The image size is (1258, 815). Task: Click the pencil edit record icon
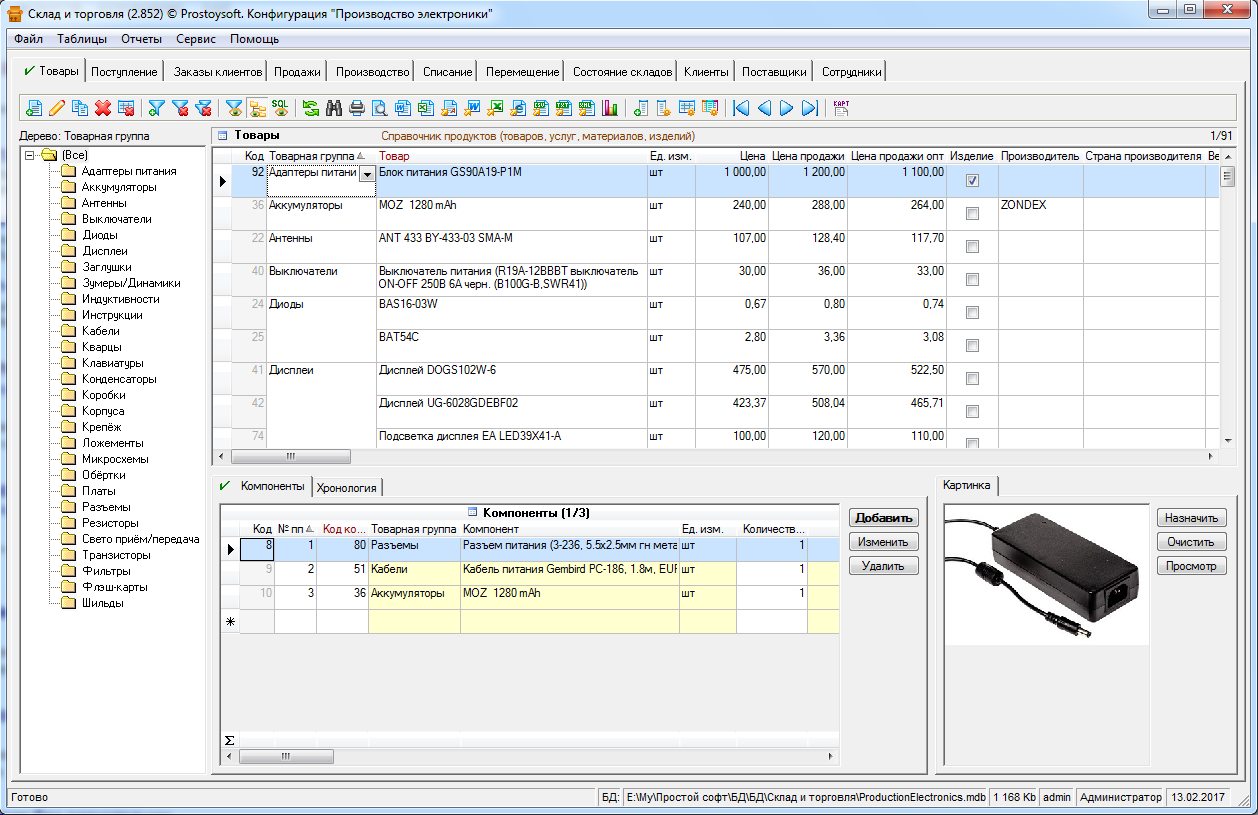[57, 108]
